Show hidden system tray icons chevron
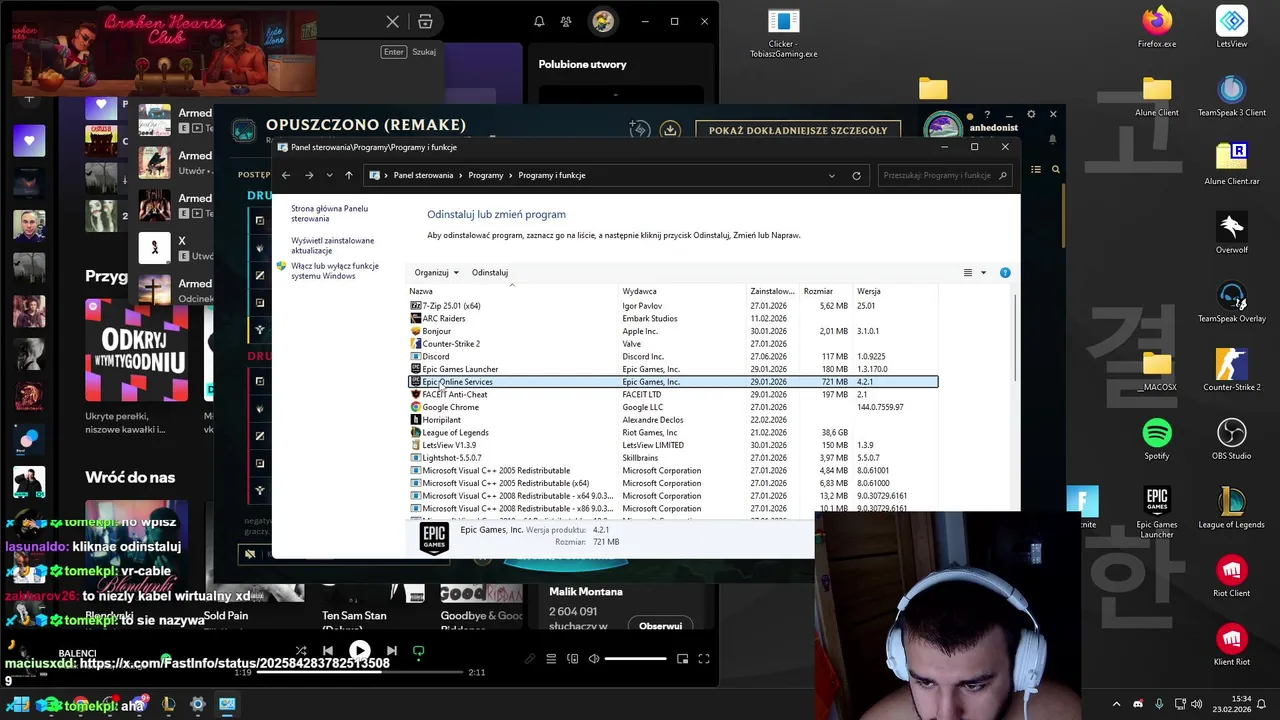Image resolution: width=1280 pixels, height=720 pixels. (1117, 704)
